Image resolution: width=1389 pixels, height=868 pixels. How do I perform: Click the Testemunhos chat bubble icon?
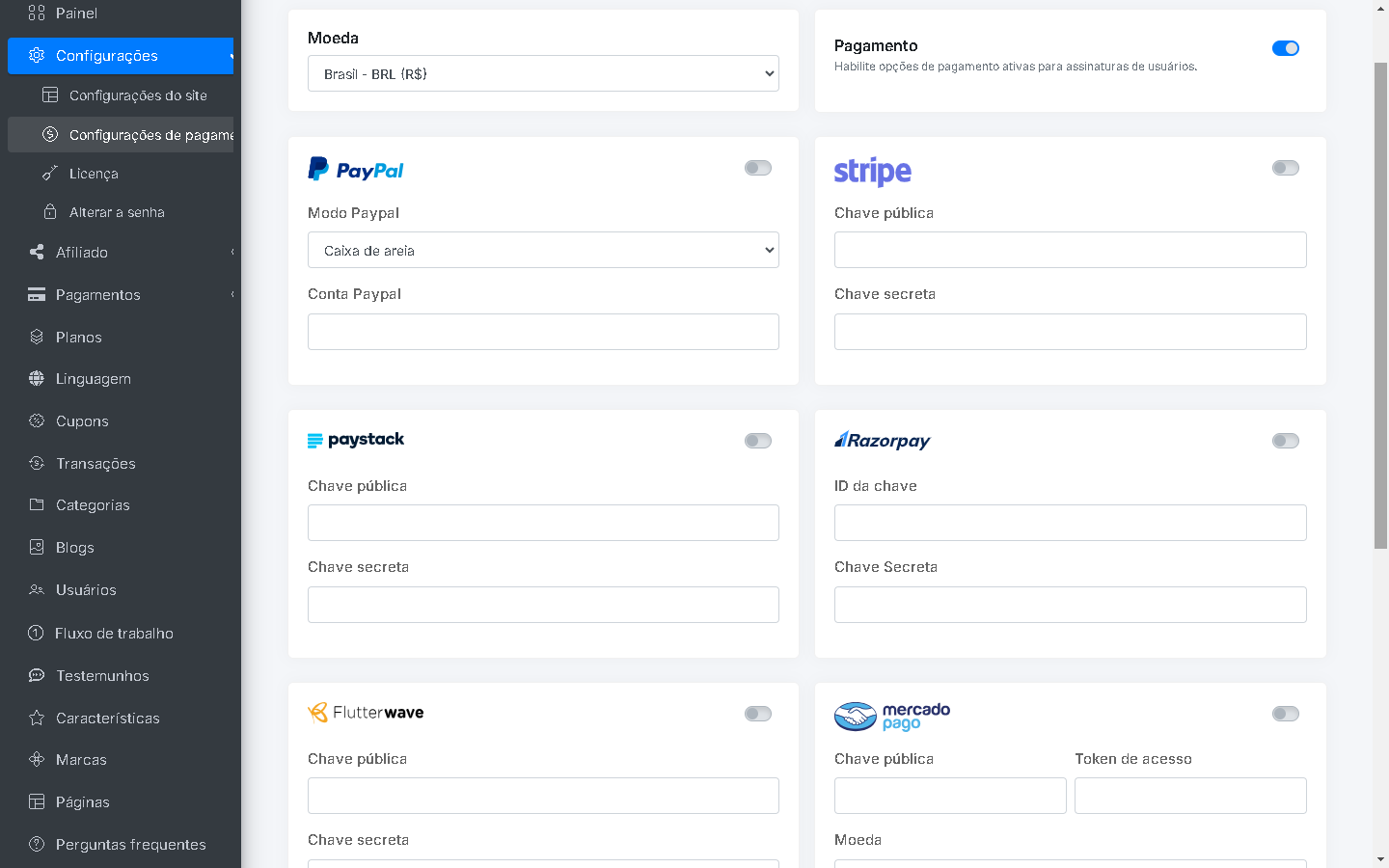tap(37, 676)
